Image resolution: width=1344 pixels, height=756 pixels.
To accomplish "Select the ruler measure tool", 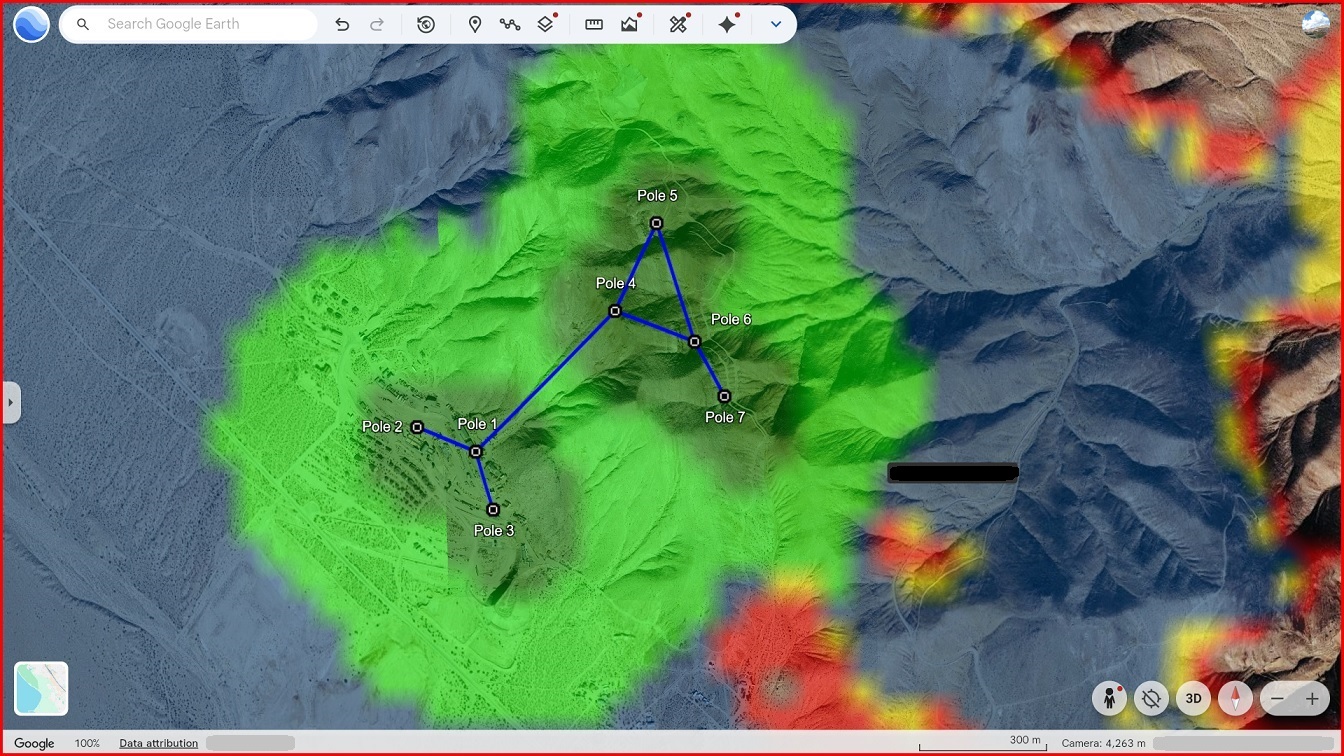I will [594, 24].
